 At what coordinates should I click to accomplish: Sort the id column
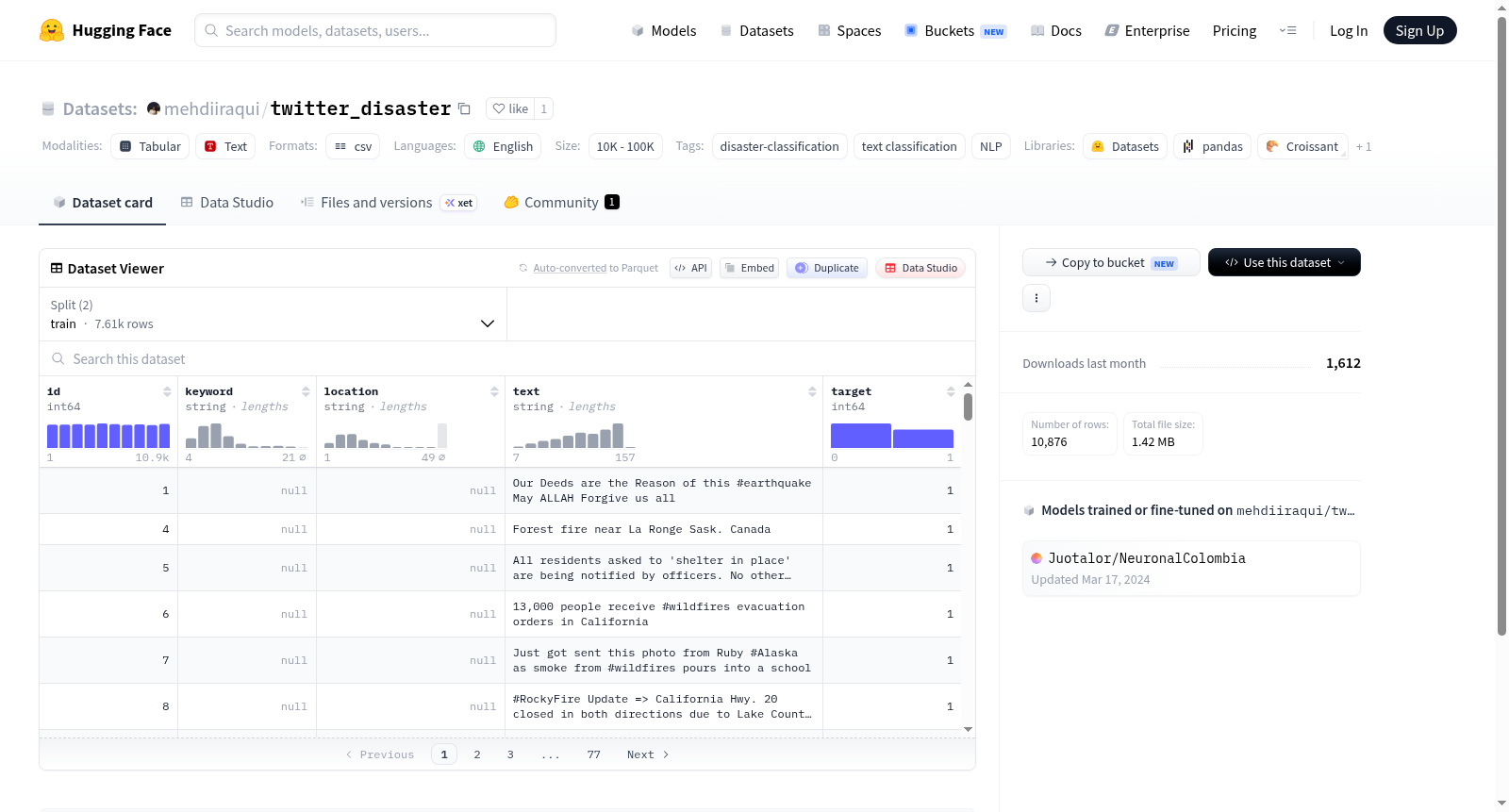pyautogui.click(x=167, y=391)
